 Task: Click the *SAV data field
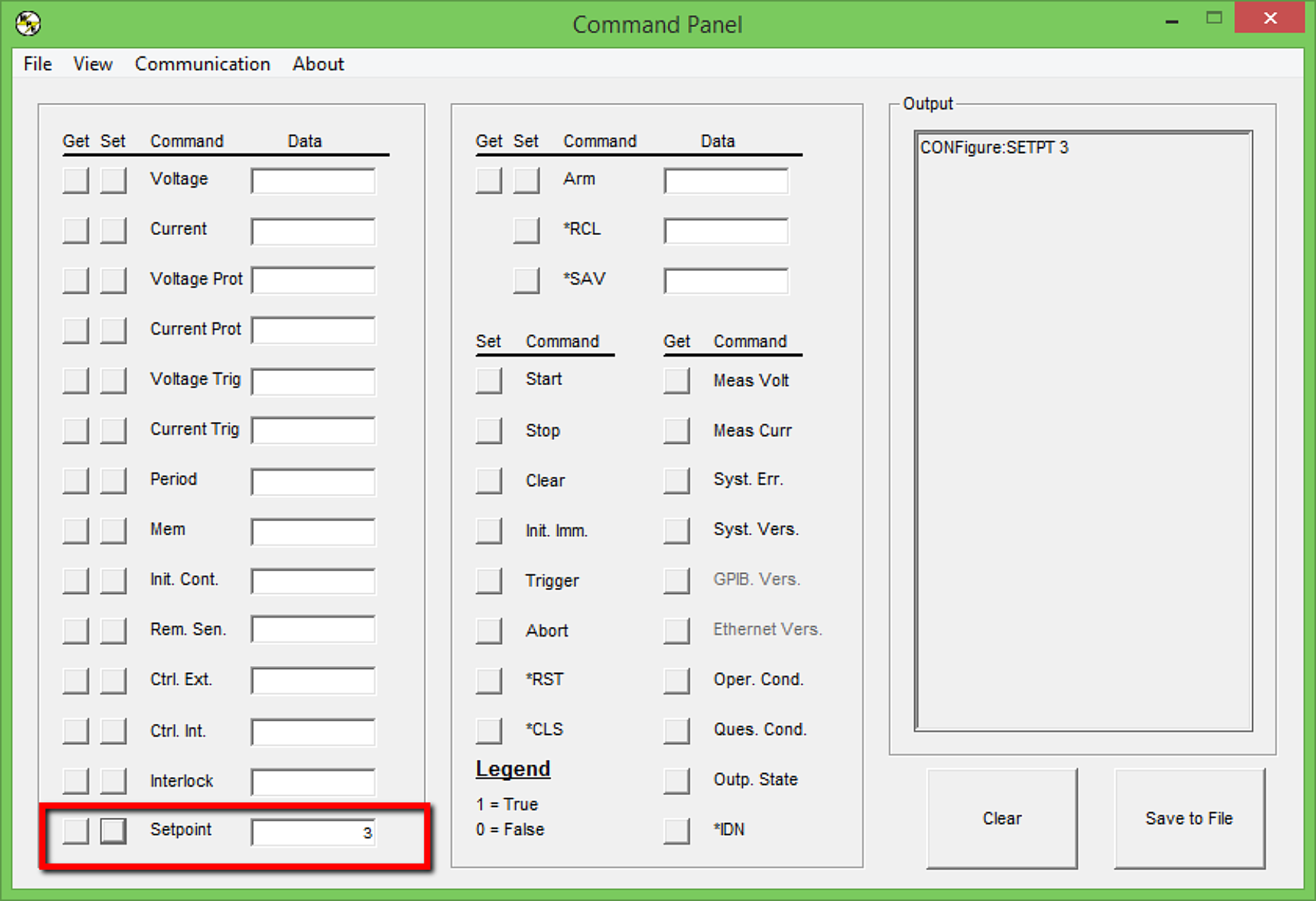[x=726, y=281]
